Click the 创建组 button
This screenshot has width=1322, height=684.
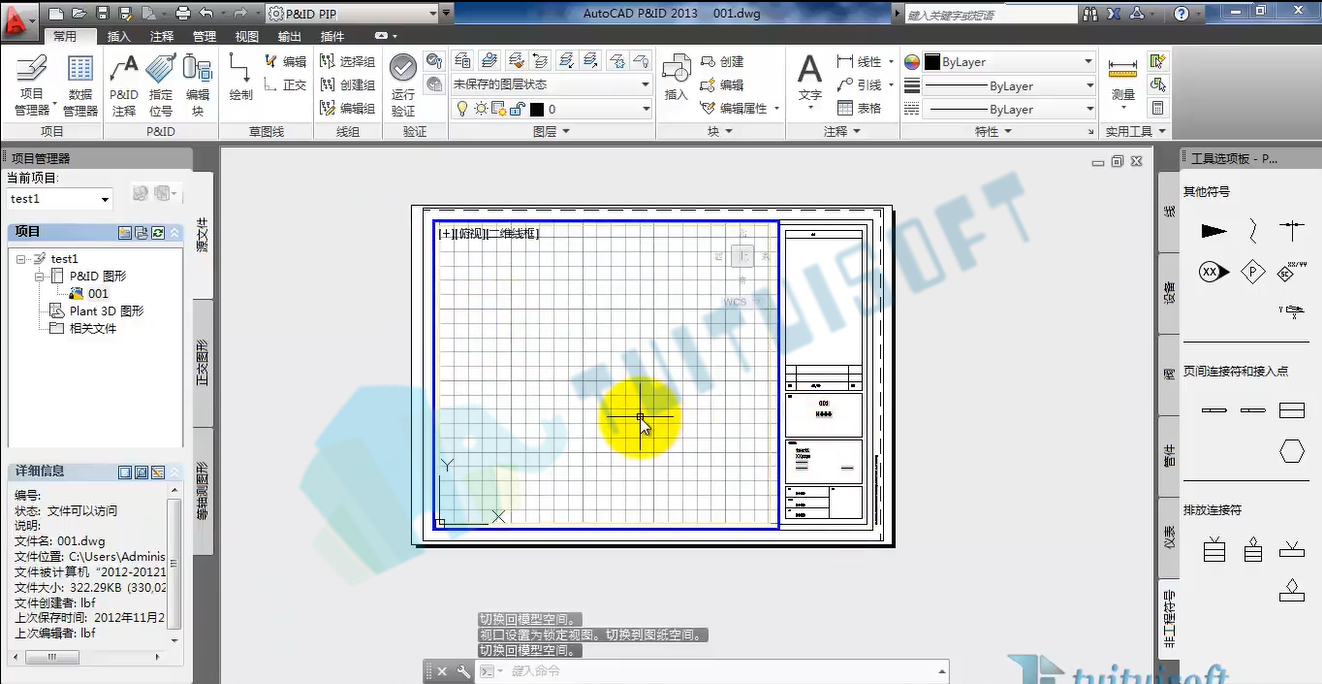pyautogui.click(x=348, y=85)
